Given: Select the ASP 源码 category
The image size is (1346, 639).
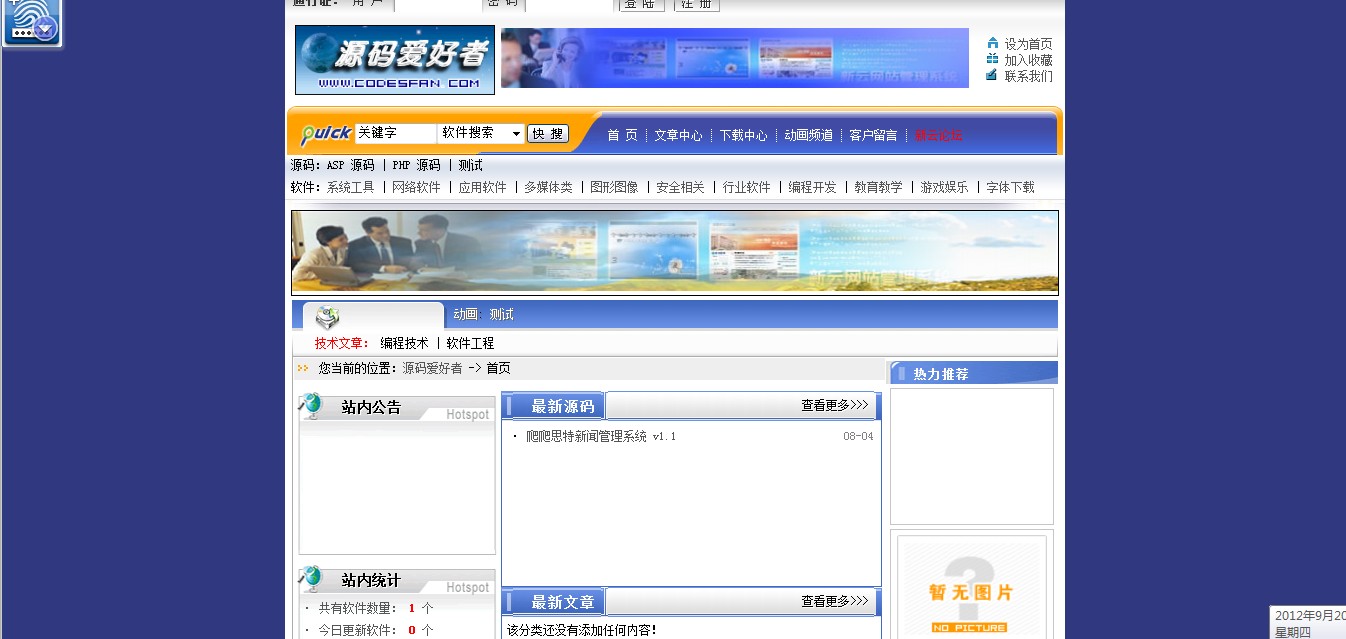Looking at the screenshot, I should [350, 165].
